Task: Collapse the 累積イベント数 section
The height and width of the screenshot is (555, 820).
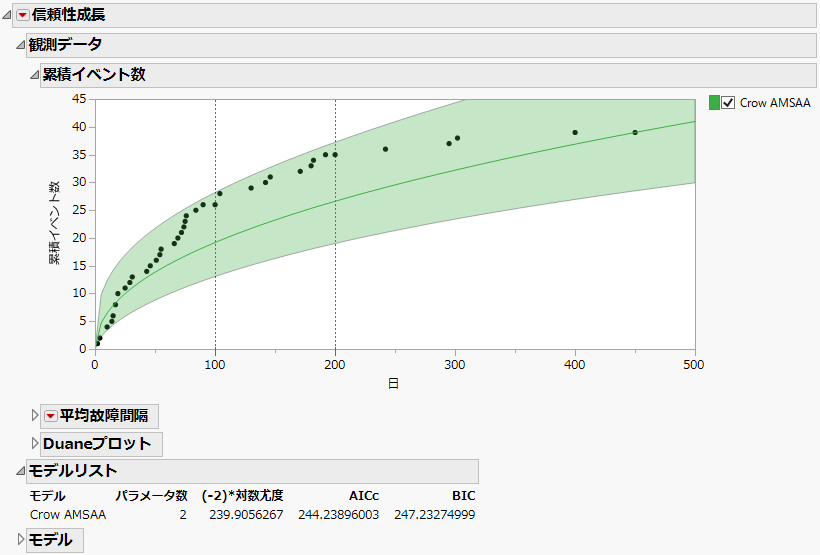Action: click(35, 75)
